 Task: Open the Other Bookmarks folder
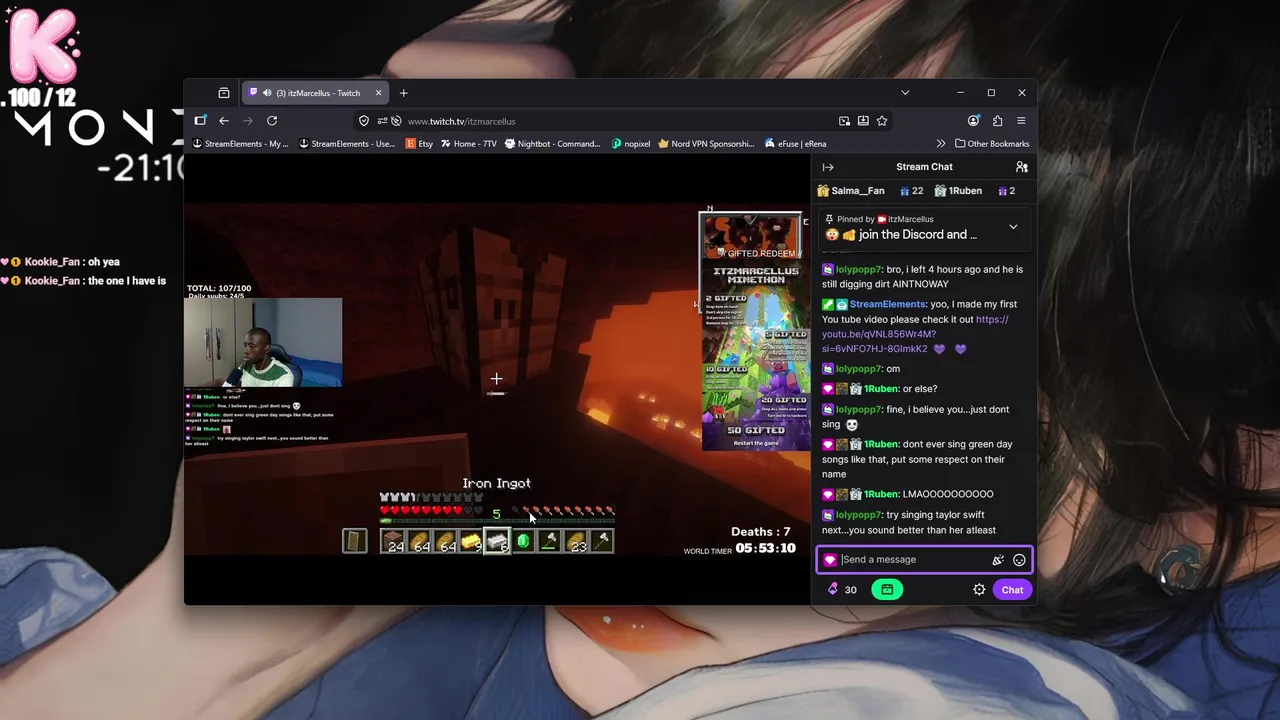pyautogui.click(x=992, y=144)
